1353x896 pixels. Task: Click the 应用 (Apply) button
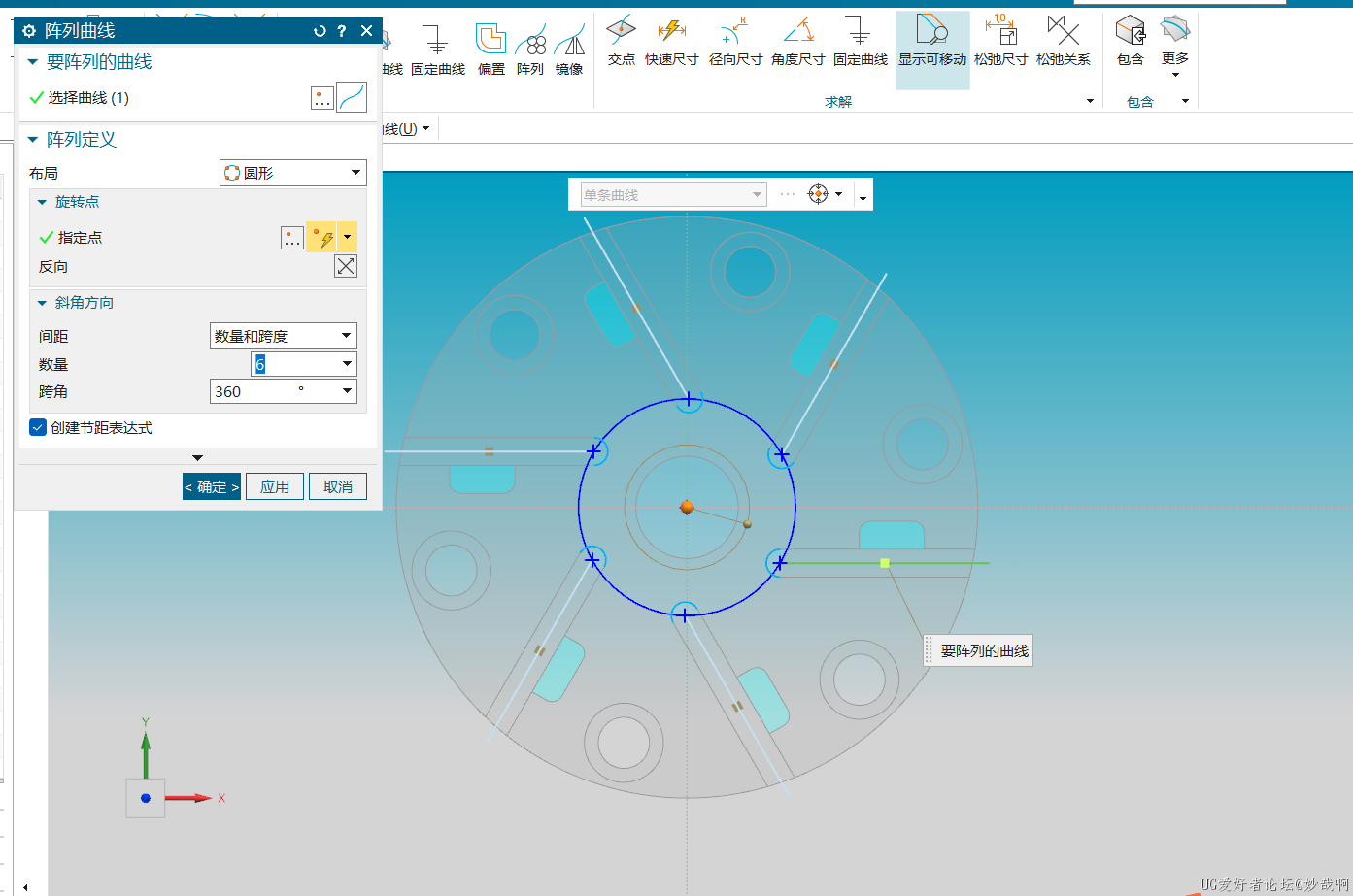coord(275,486)
